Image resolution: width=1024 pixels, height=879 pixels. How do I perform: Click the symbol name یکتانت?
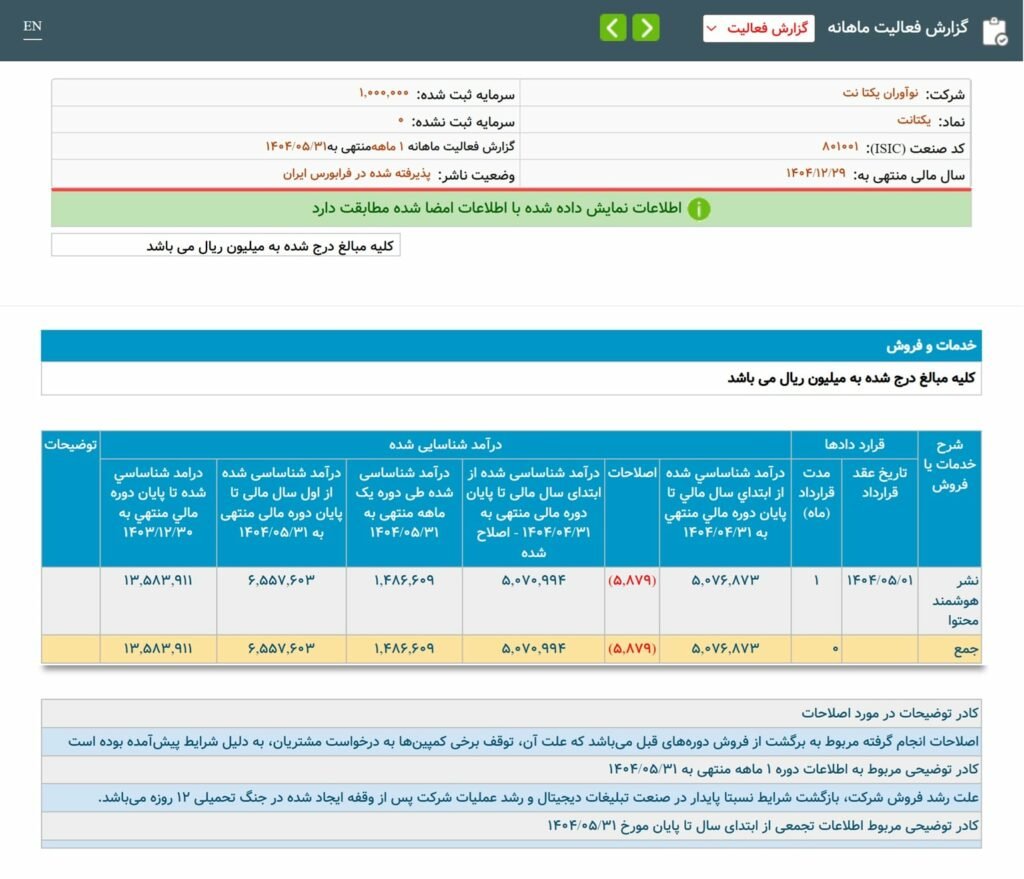tap(914, 120)
